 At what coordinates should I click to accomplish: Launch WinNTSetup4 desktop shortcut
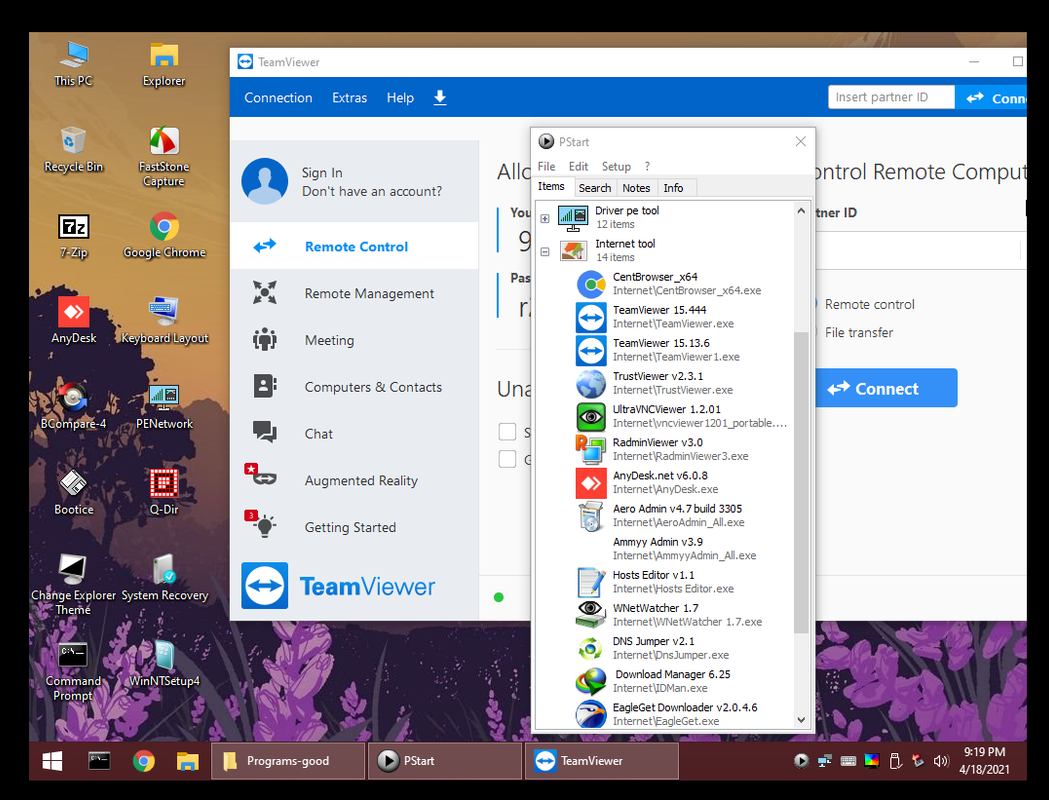point(164,664)
